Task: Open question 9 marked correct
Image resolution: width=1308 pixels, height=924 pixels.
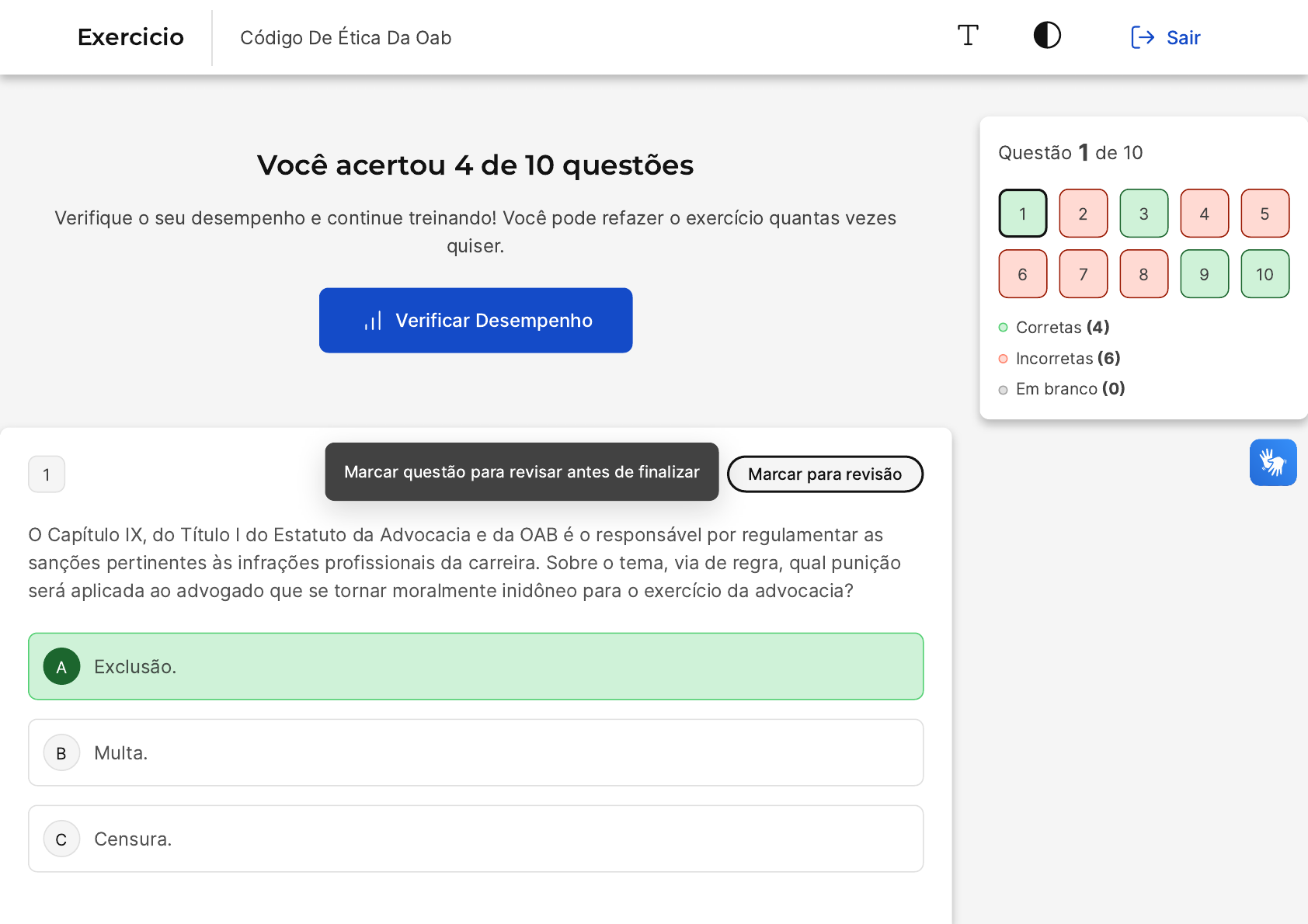Action: point(1204,274)
